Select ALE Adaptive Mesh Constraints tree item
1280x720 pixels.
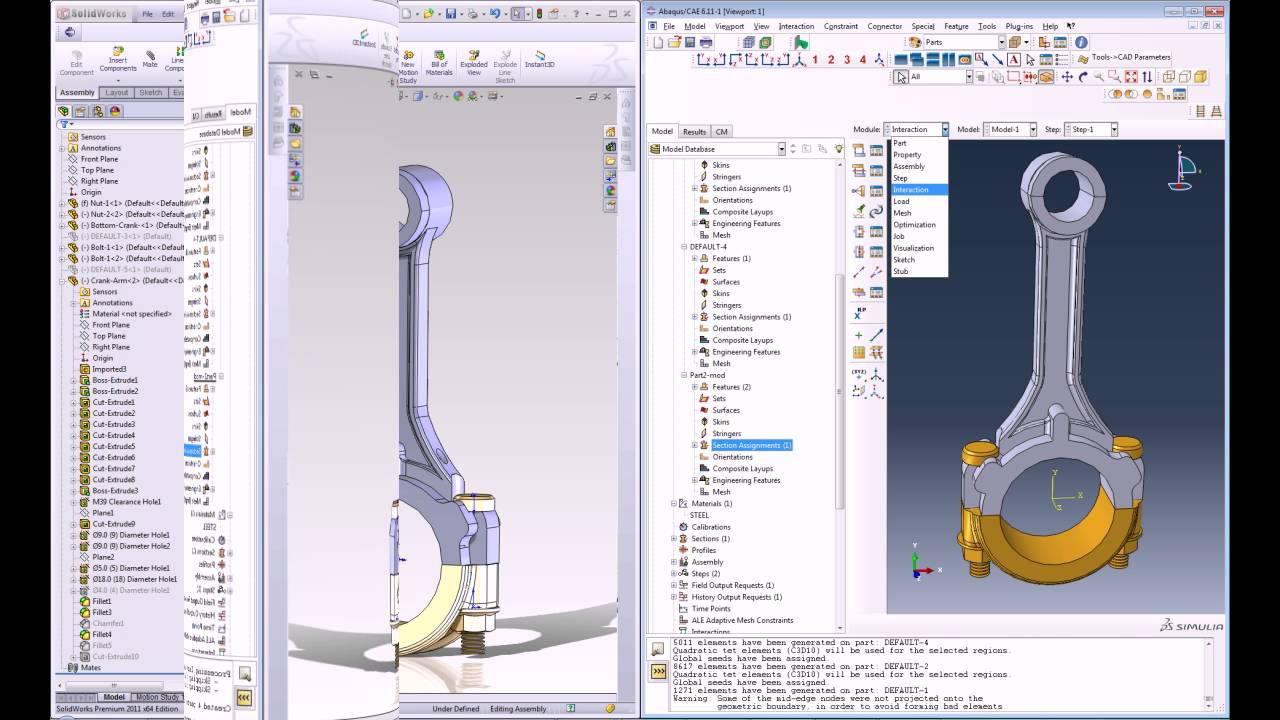[x=742, y=620]
